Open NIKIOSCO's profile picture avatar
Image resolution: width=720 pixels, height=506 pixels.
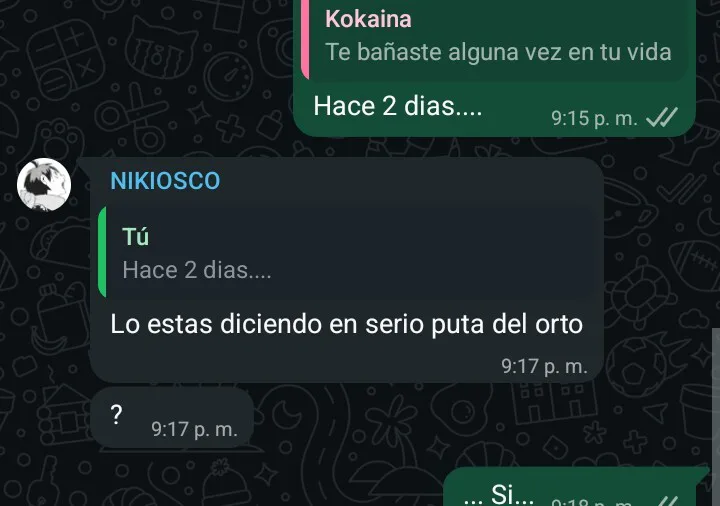(x=44, y=185)
